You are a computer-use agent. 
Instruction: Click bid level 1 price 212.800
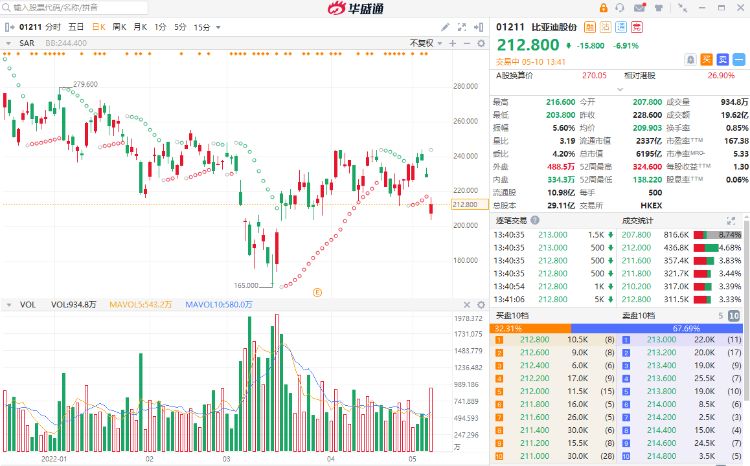tap(535, 340)
